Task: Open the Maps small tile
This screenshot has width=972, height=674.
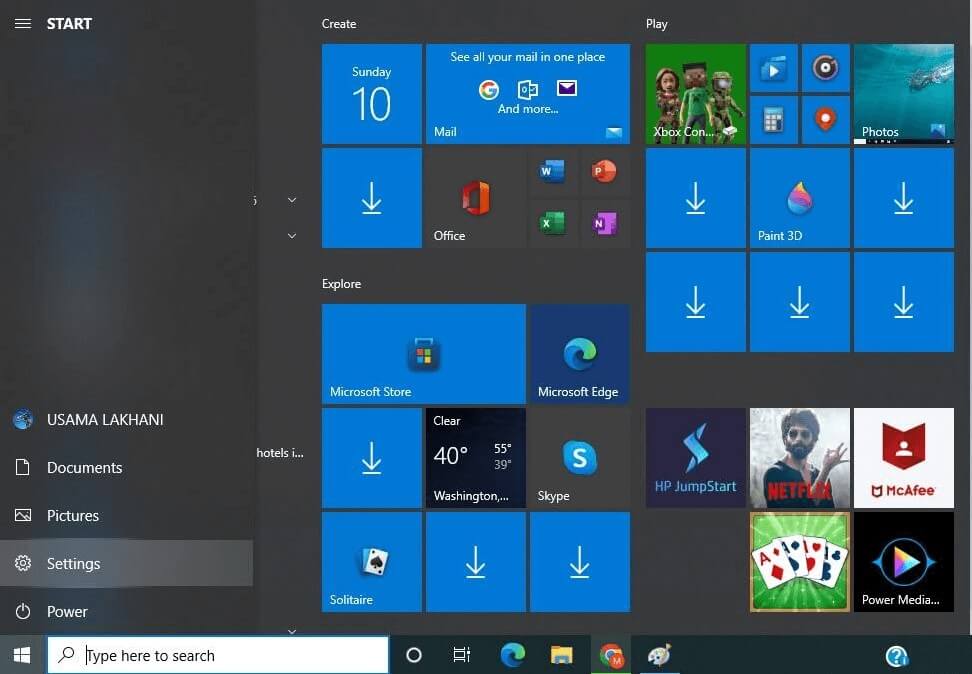Action: pos(826,120)
